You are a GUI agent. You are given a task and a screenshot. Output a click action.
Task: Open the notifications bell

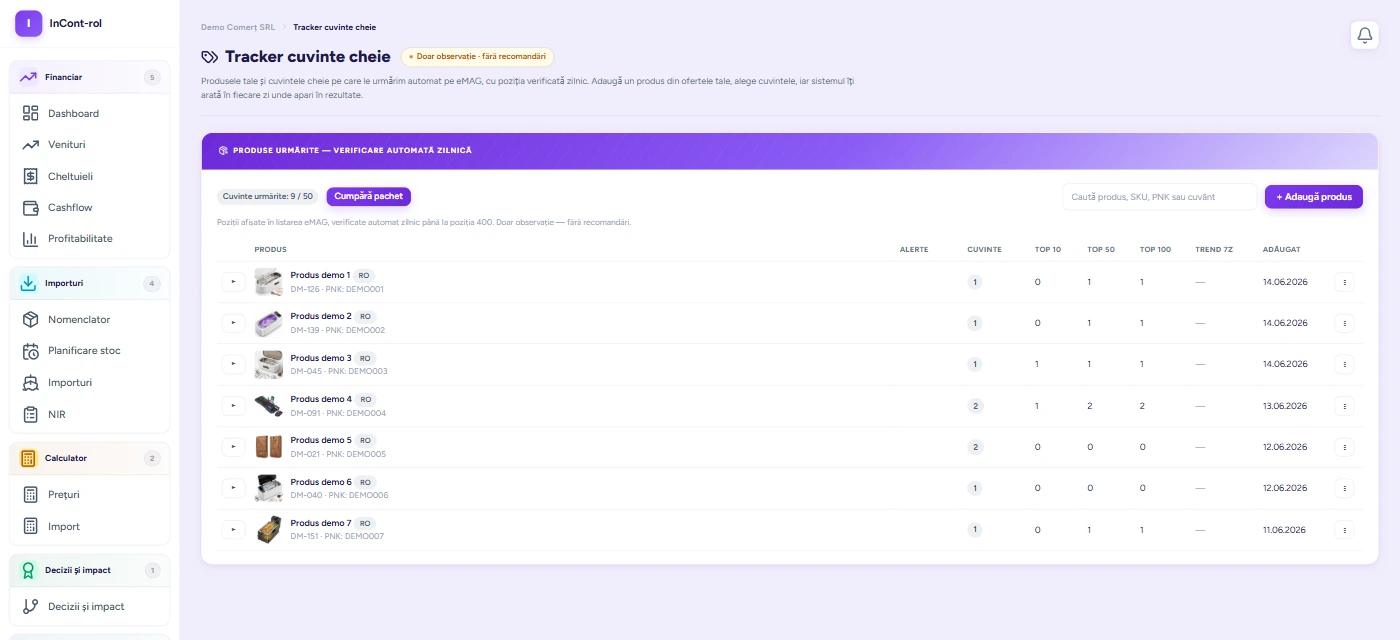pyautogui.click(x=1364, y=35)
